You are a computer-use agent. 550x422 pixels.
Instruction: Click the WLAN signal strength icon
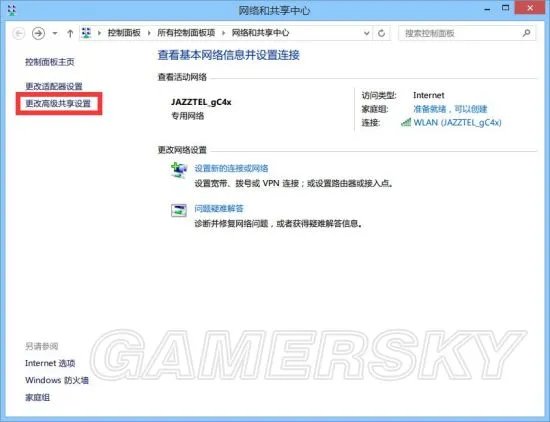[x=406, y=122]
